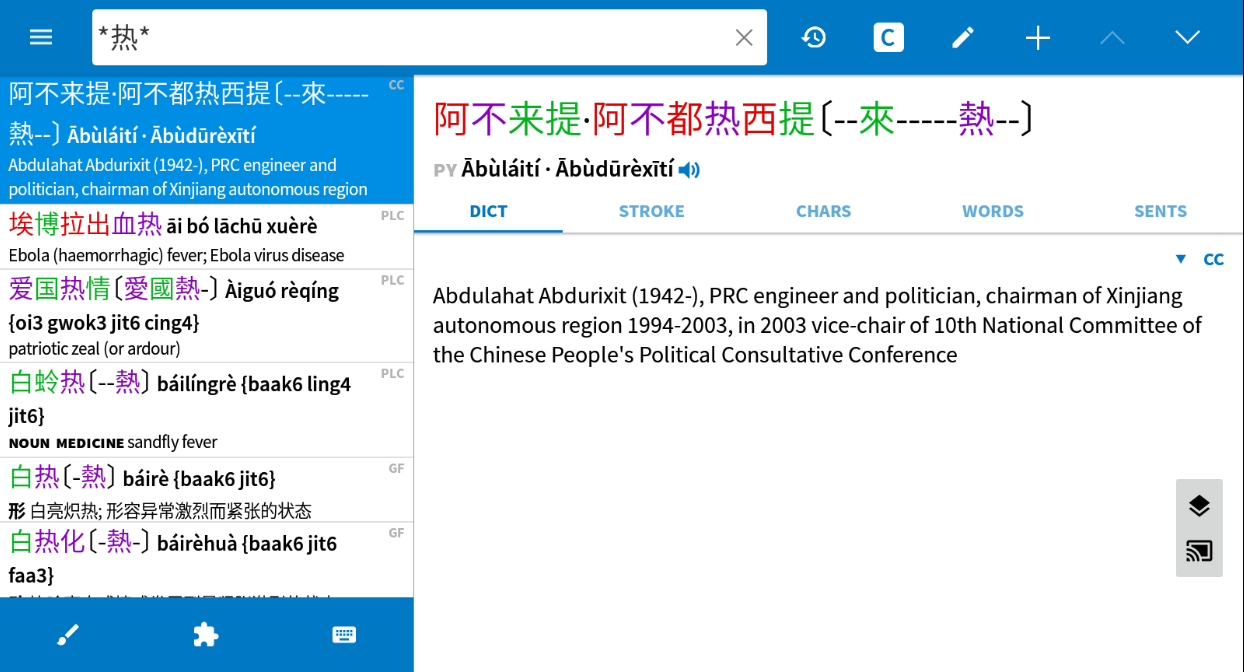Image resolution: width=1244 pixels, height=672 pixels.
Task: Click the cast screen icon
Action: tap(1199, 551)
